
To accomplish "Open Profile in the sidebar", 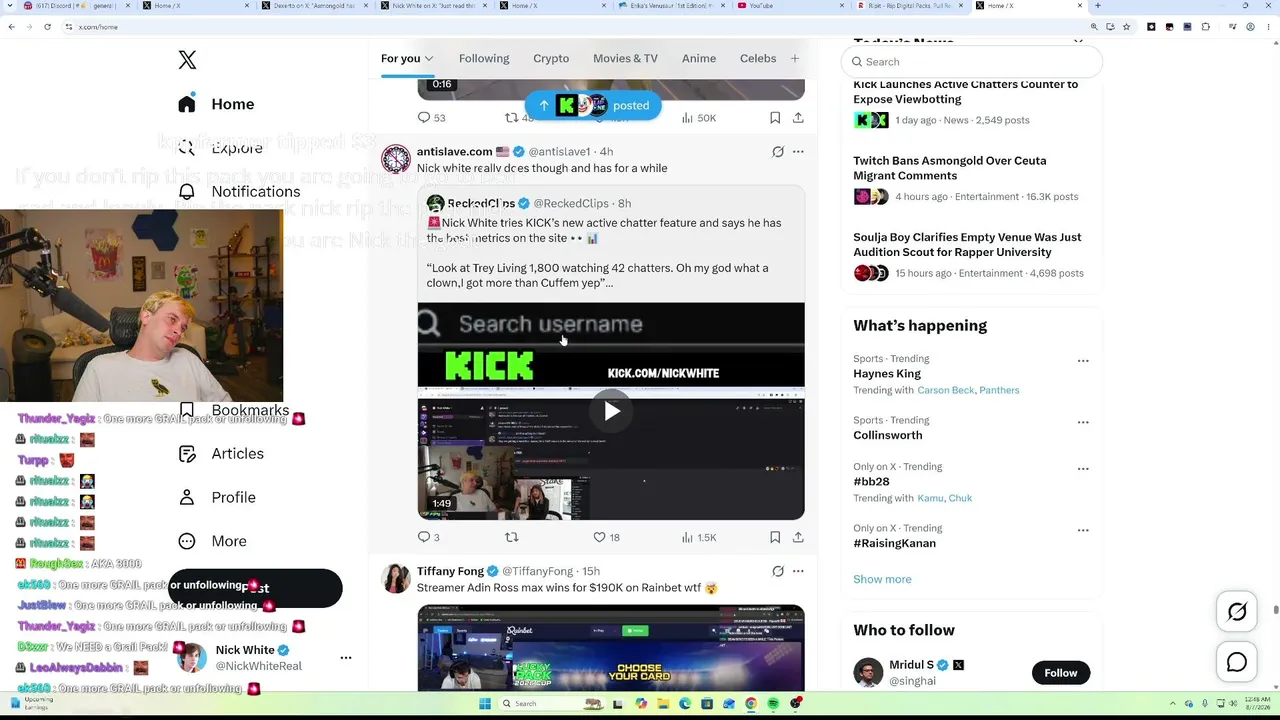I will (216, 498).
